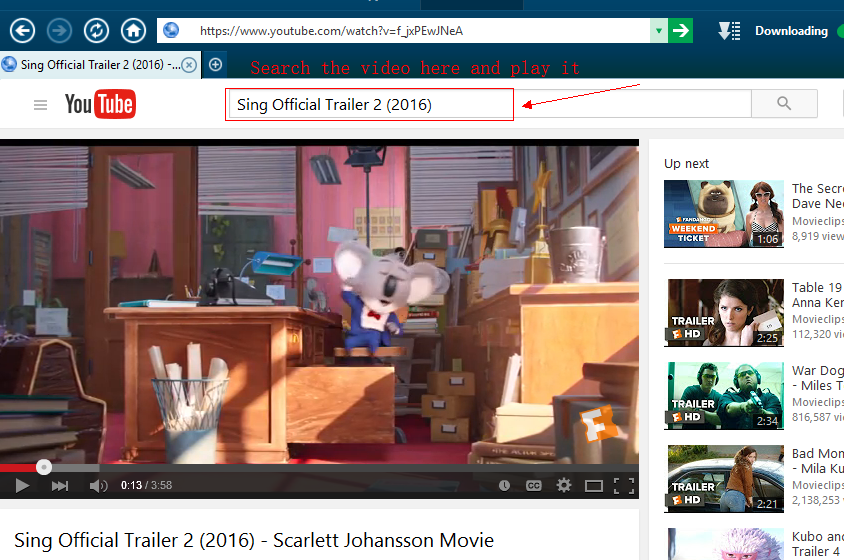Toggle closed captions CC button
The image size is (844, 560).
point(533,486)
